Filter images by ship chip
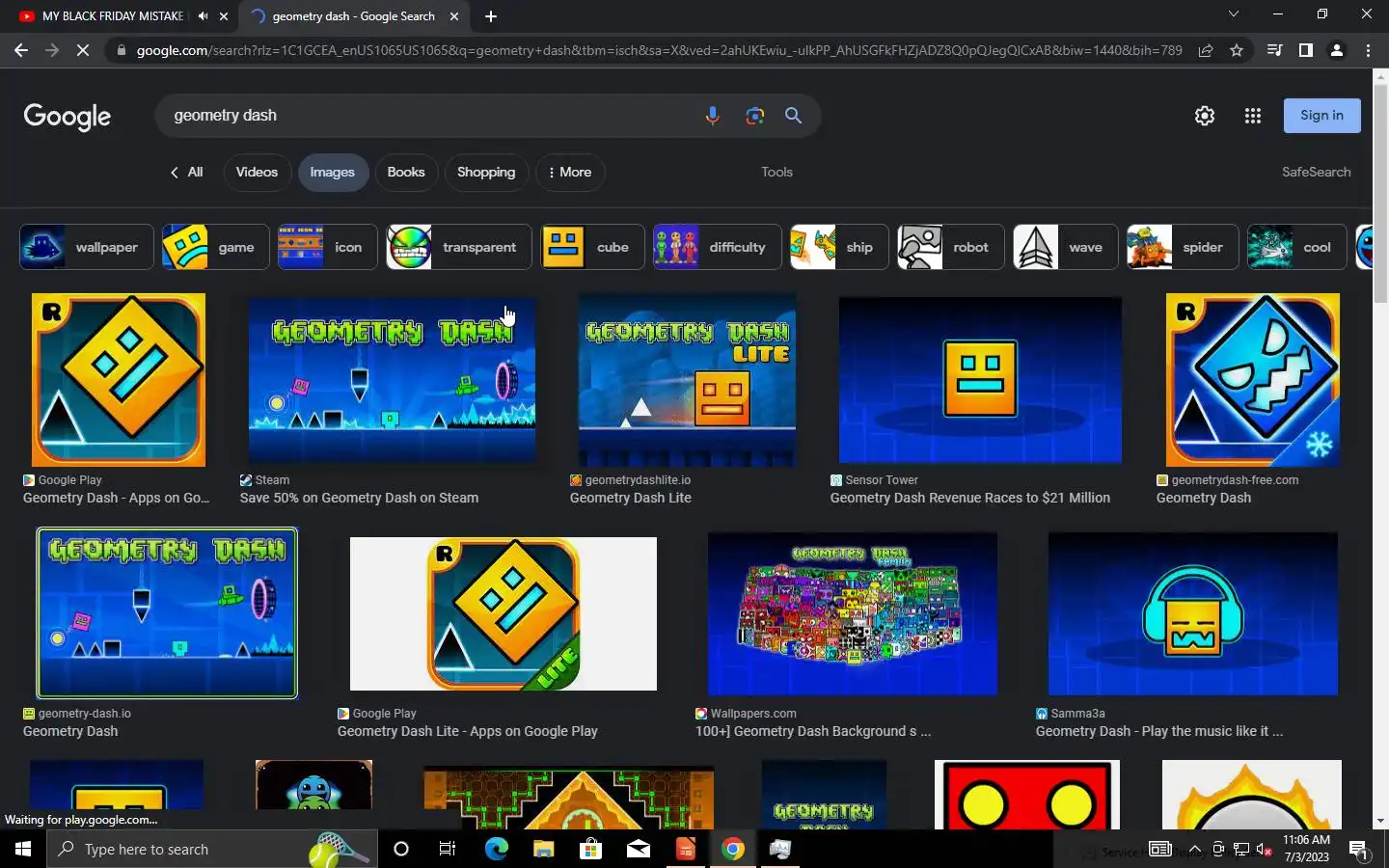The width and height of the screenshot is (1389, 868). coord(839,247)
